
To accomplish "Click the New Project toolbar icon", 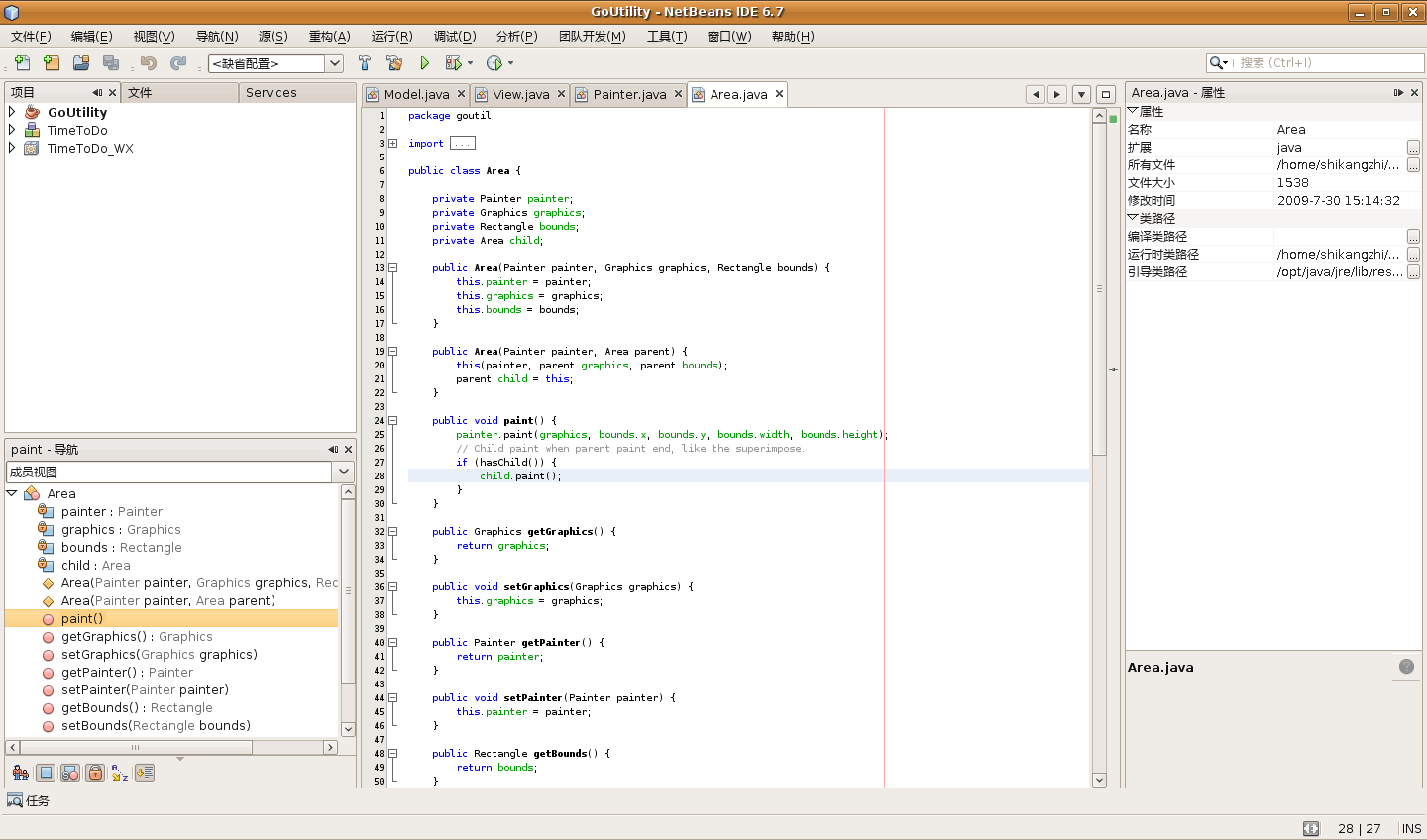I will point(52,63).
